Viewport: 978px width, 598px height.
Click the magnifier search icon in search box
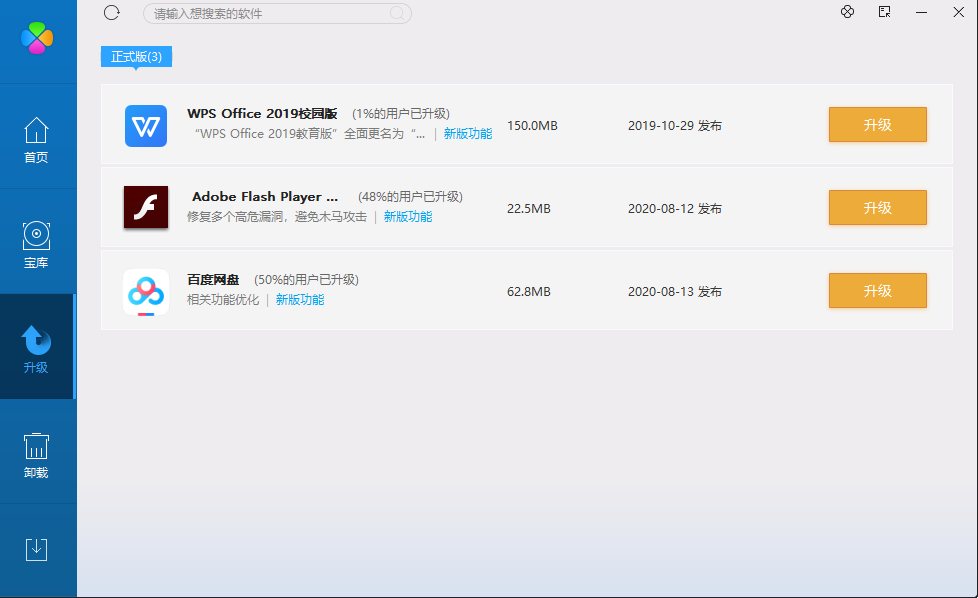397,13
